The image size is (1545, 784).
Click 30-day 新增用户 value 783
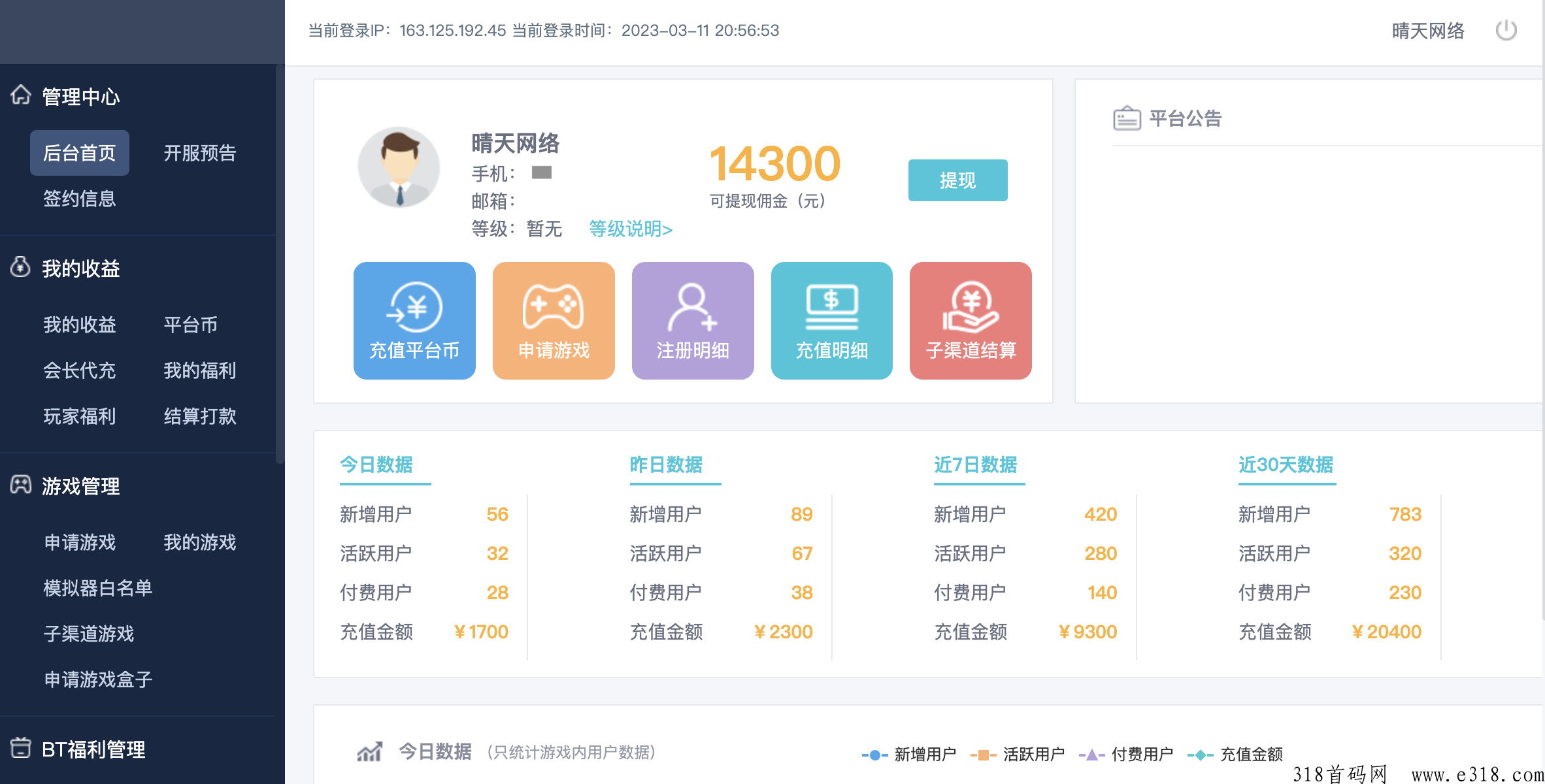[x=1405, y=514]
